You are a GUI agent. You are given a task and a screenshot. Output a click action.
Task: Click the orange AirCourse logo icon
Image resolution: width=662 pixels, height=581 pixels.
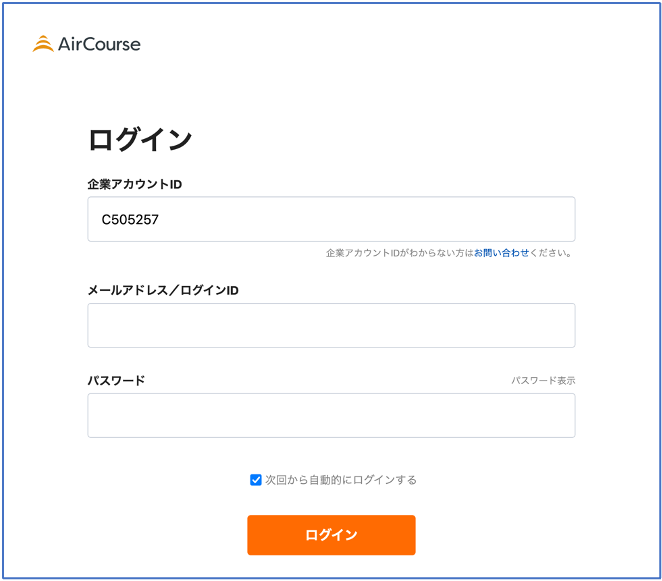coord(43,44)
